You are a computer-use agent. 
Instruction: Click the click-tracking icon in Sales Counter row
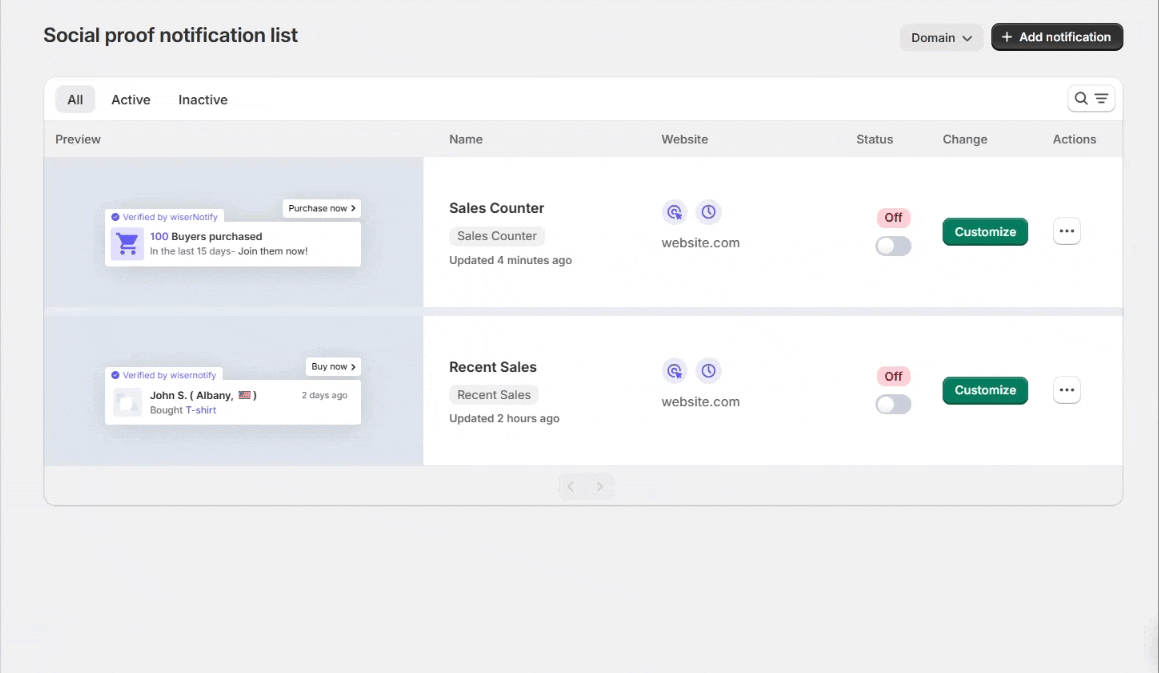coord(674,212)
